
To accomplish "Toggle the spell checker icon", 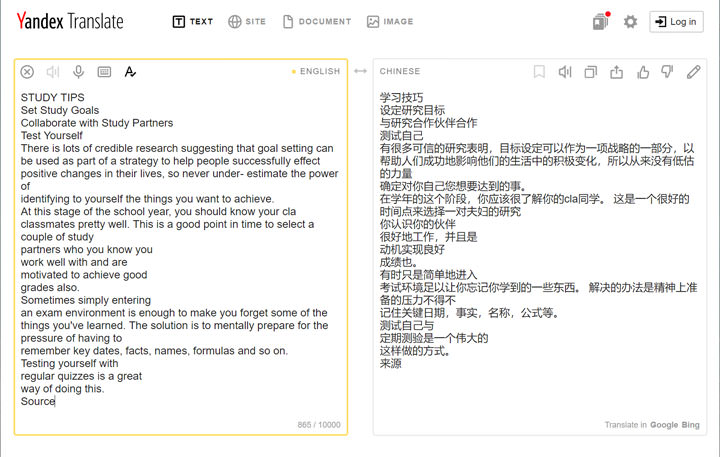I will (x=130, y=72).
